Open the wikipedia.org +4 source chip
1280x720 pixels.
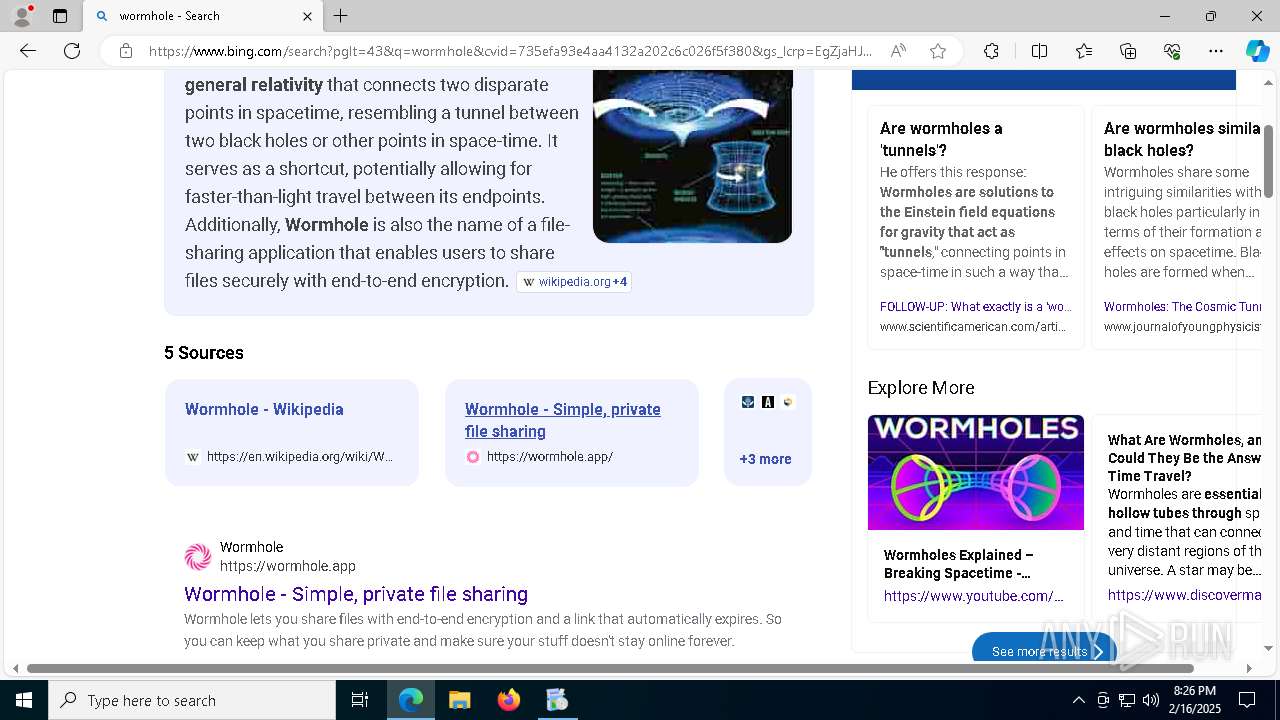pos(574,282)
